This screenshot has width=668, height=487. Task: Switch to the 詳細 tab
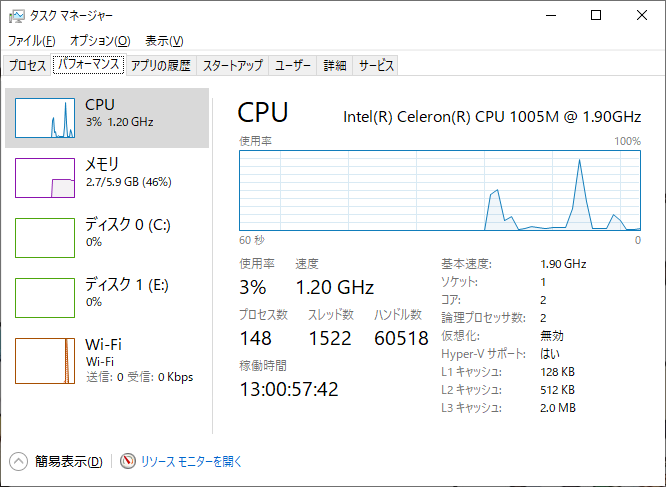pos(335,66)
